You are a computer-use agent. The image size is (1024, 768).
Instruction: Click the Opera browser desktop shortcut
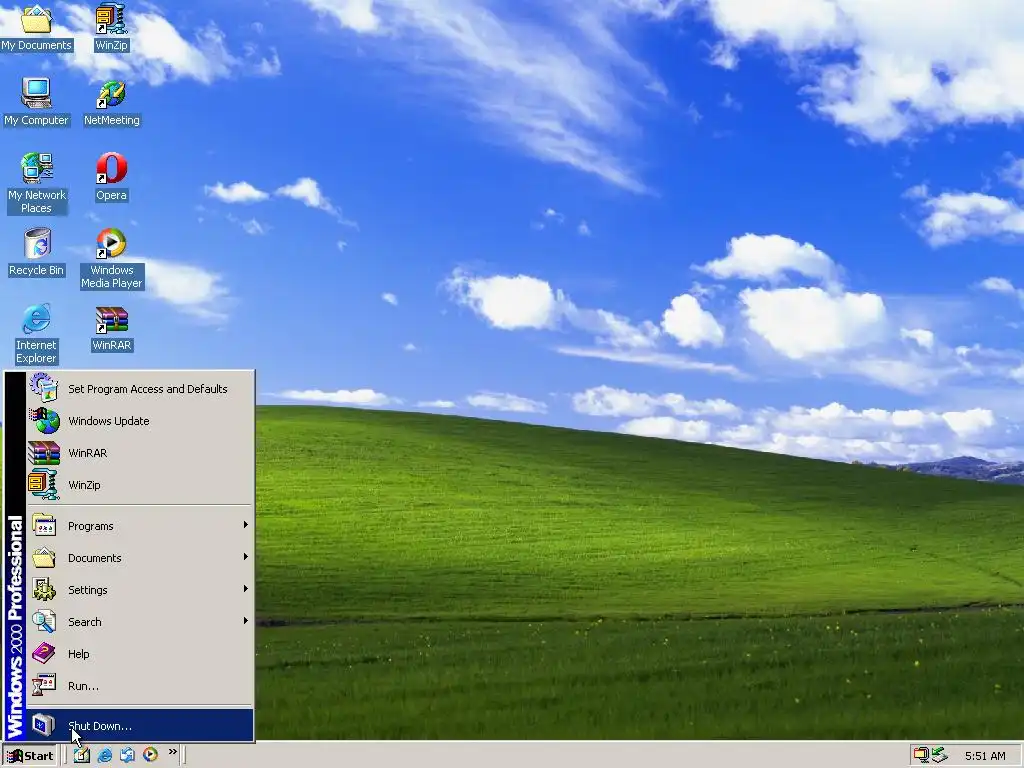click(111, 178)
